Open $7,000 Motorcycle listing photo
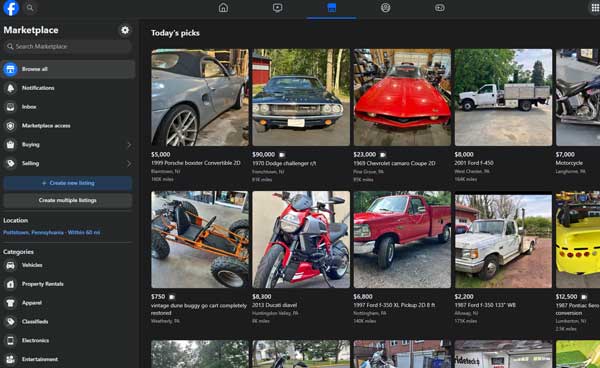600x368 pixels. [x=578, y=97]
